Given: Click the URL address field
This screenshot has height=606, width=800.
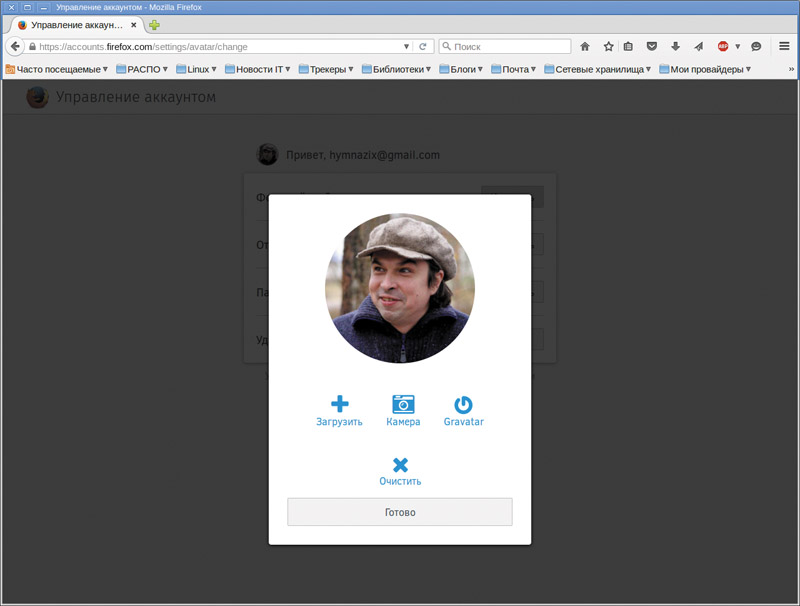Looking at the screenshot, I should (x=219, y=46).
